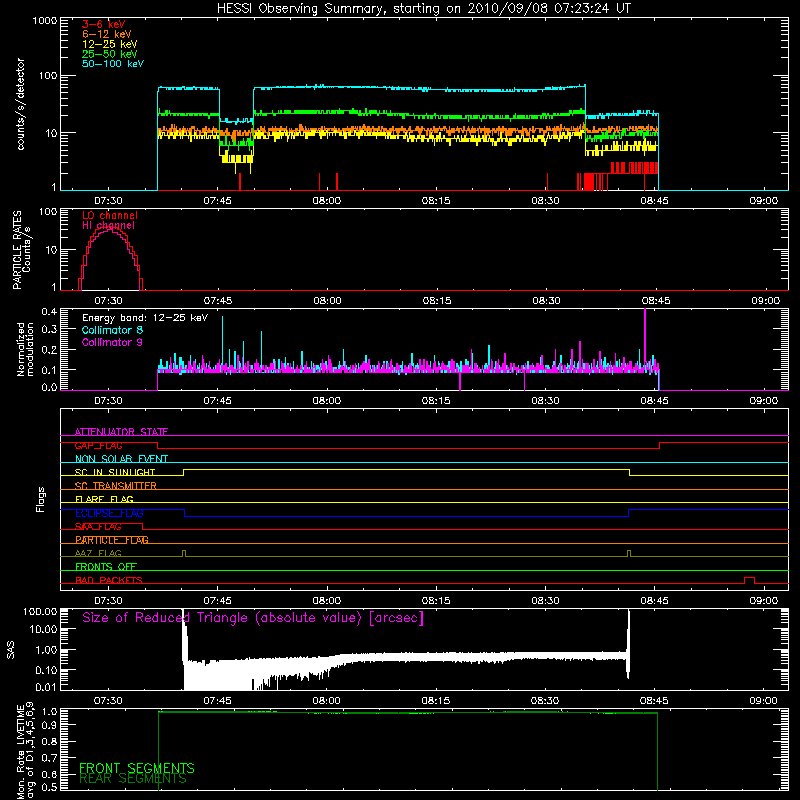Select the PARTICLE_FLAG label
Image resolution: width=800 pixels, height=800 pixels.
tap(112, 540)
